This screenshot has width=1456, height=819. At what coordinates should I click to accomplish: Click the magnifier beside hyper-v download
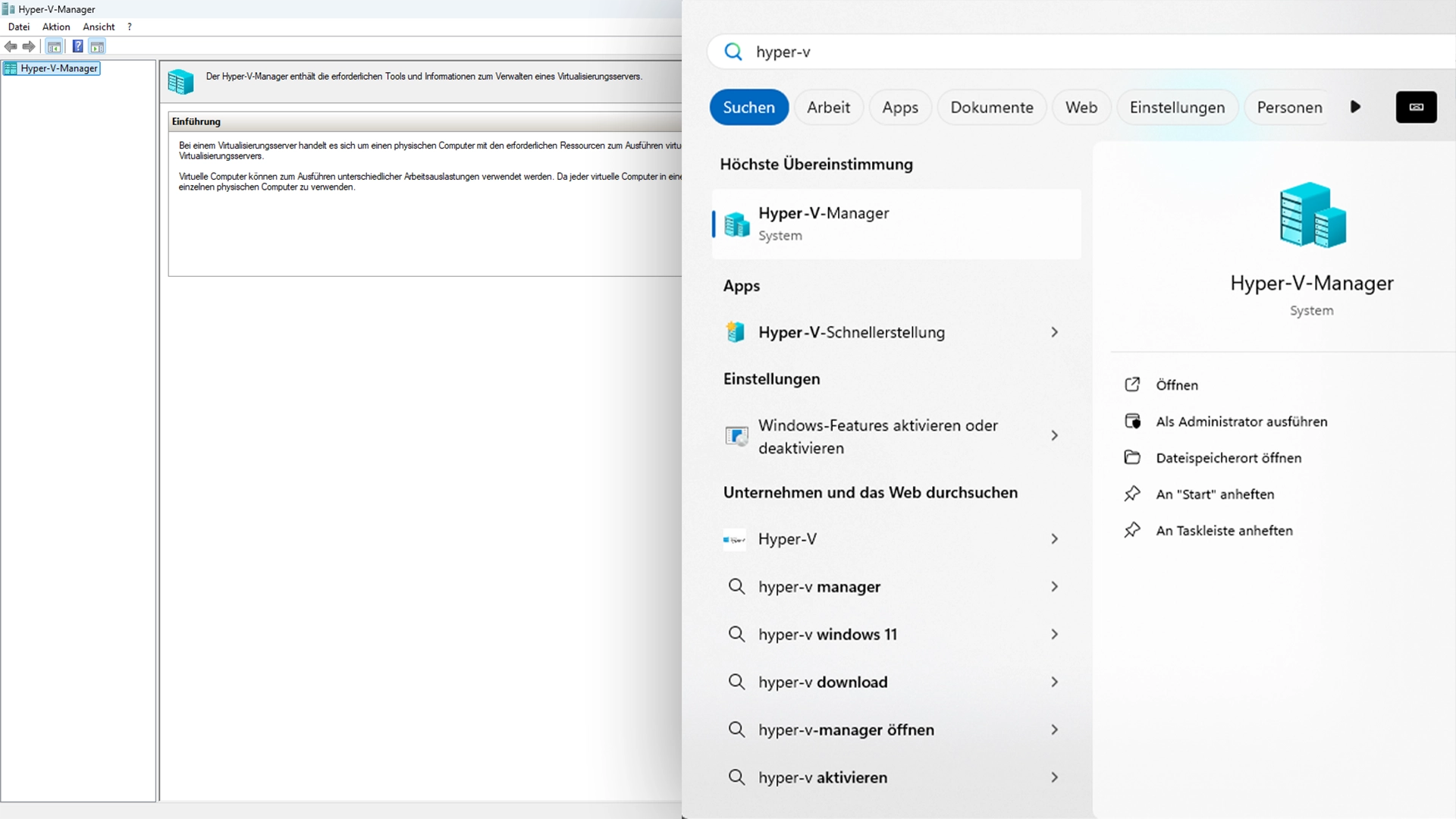pos(736,682)
